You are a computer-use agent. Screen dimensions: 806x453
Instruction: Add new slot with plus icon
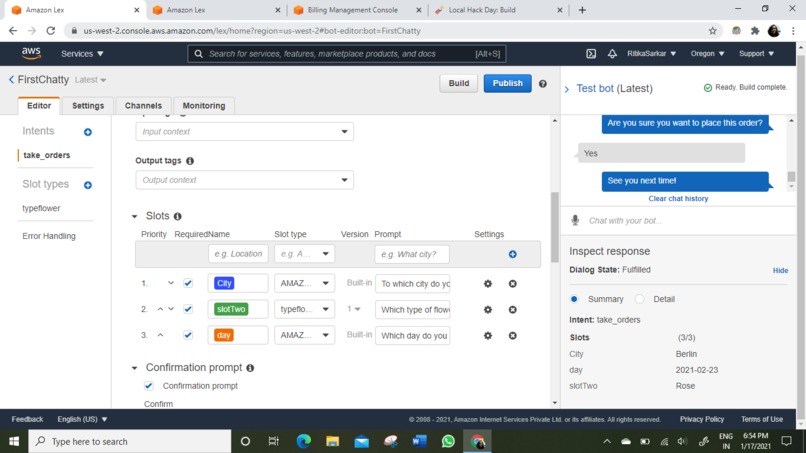pos(512,254)
